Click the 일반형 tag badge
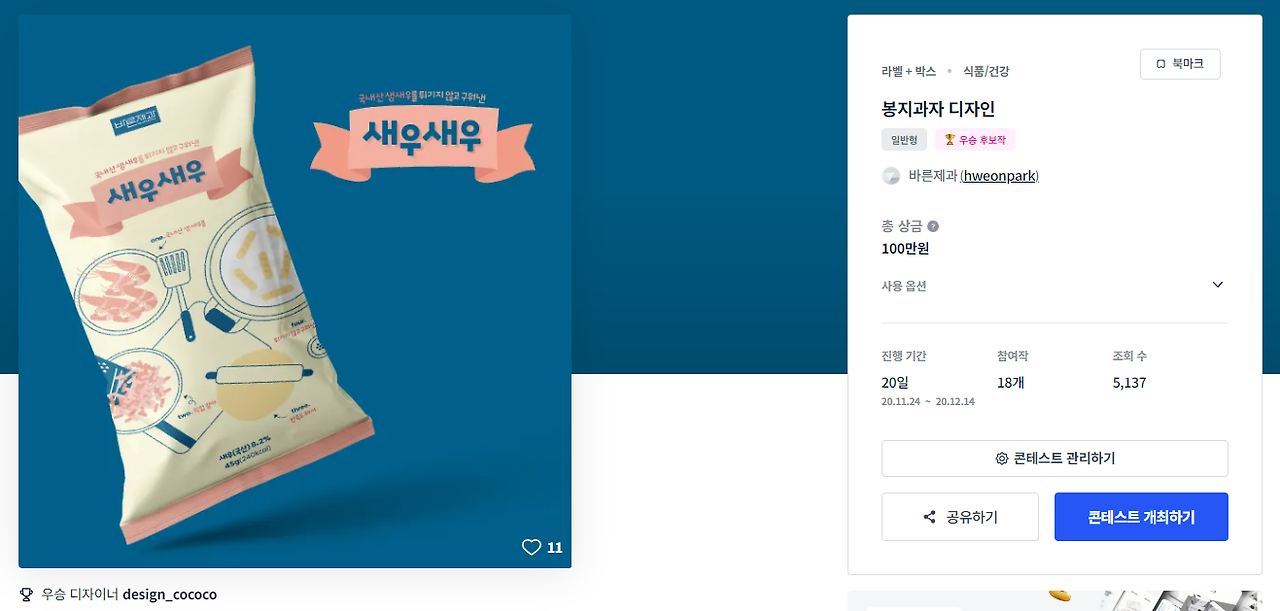The width and height of the screenshot is (1280, 611). click(904, 140)
